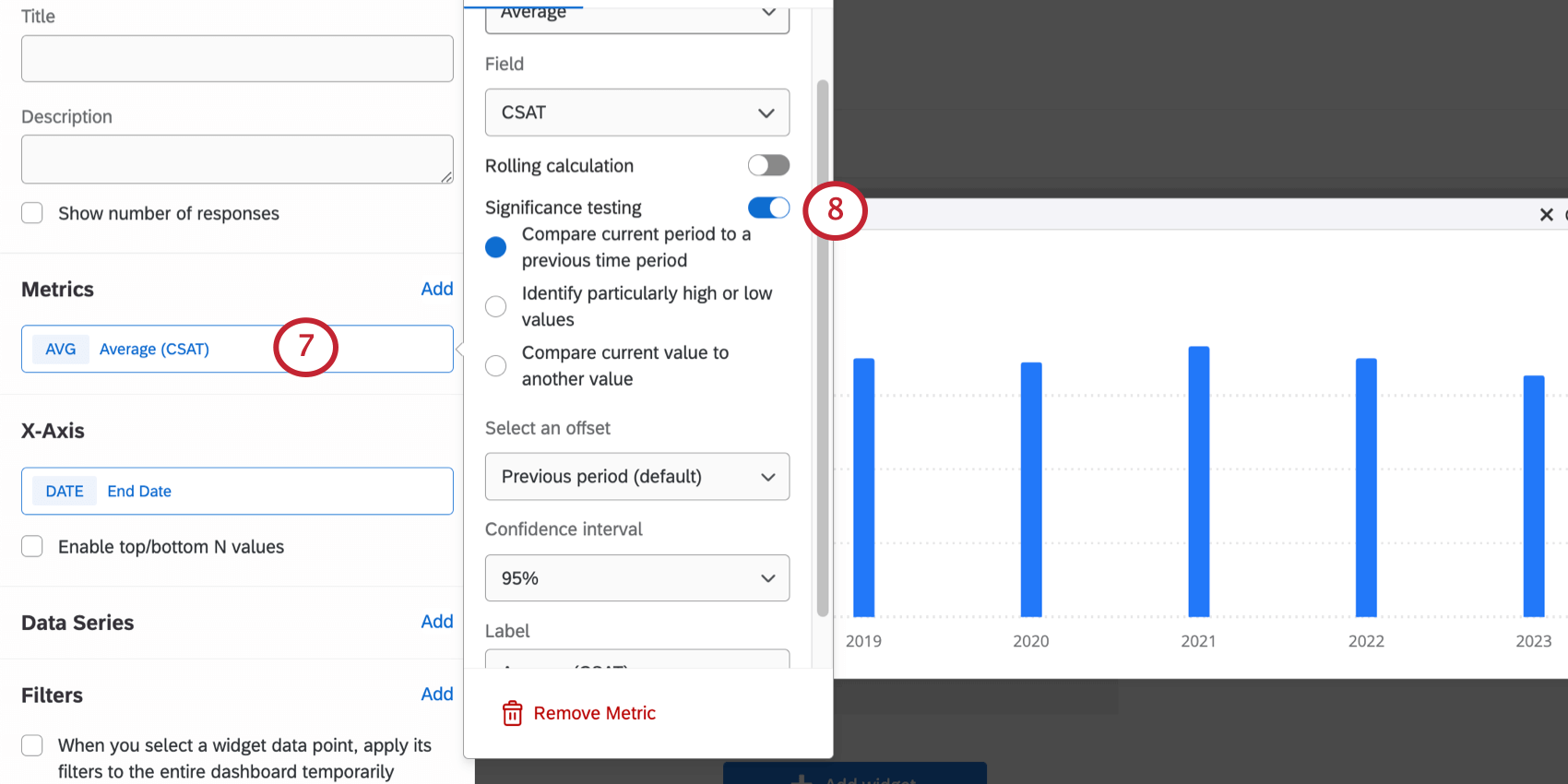Image resolution: width=1568 pixels, height=784 pixels.
Task: Click the Title input field
Action: 237,58
